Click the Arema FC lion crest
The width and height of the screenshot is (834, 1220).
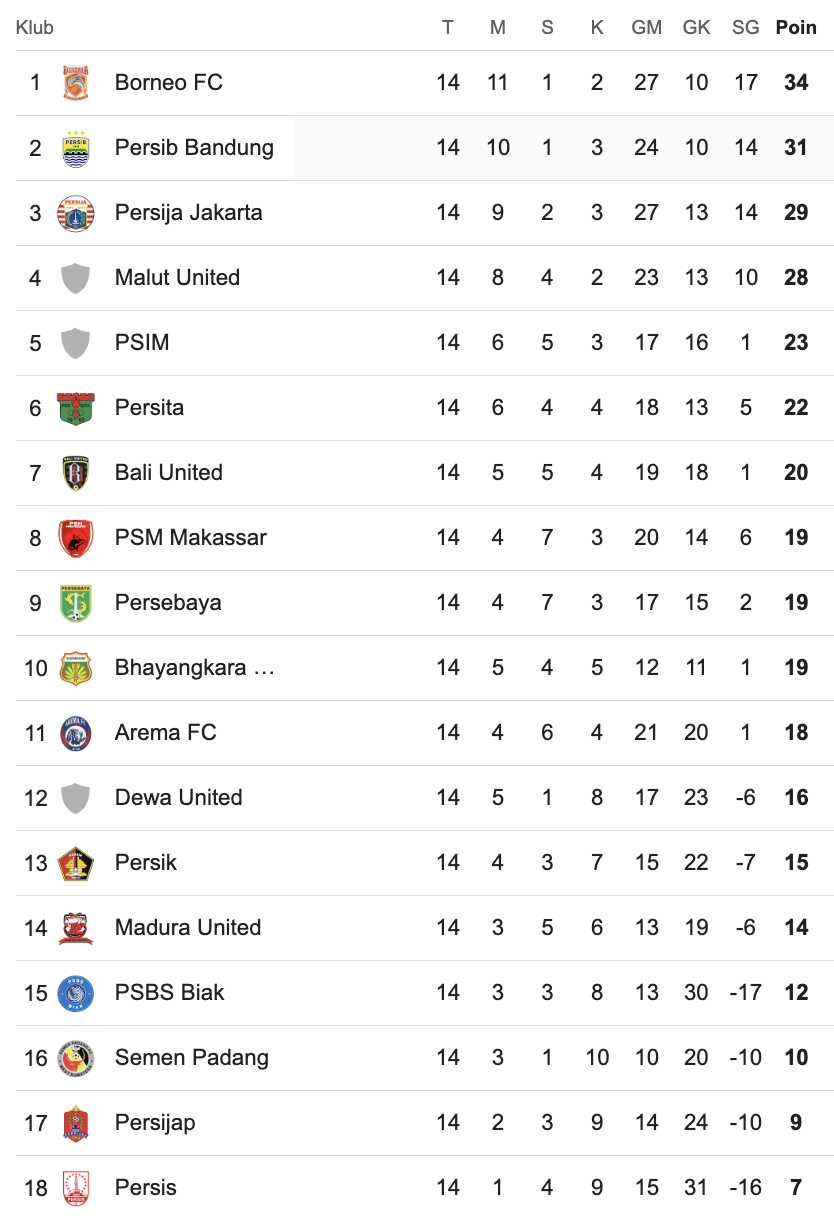coord(75,733)
